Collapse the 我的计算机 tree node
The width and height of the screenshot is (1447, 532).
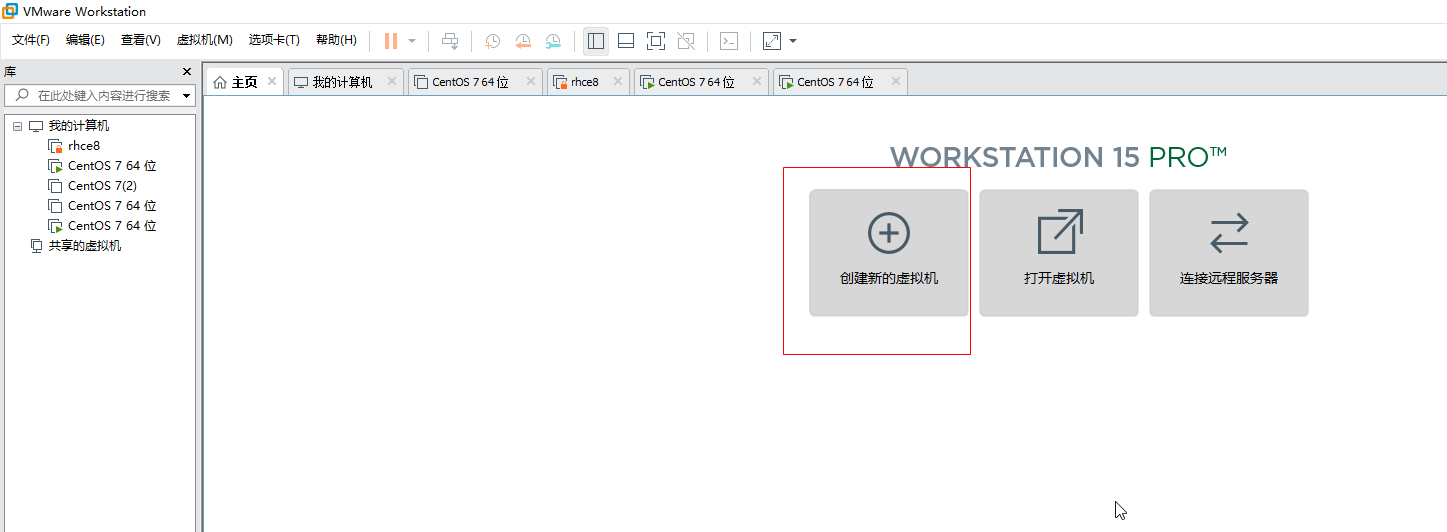[x=17, y=126]
